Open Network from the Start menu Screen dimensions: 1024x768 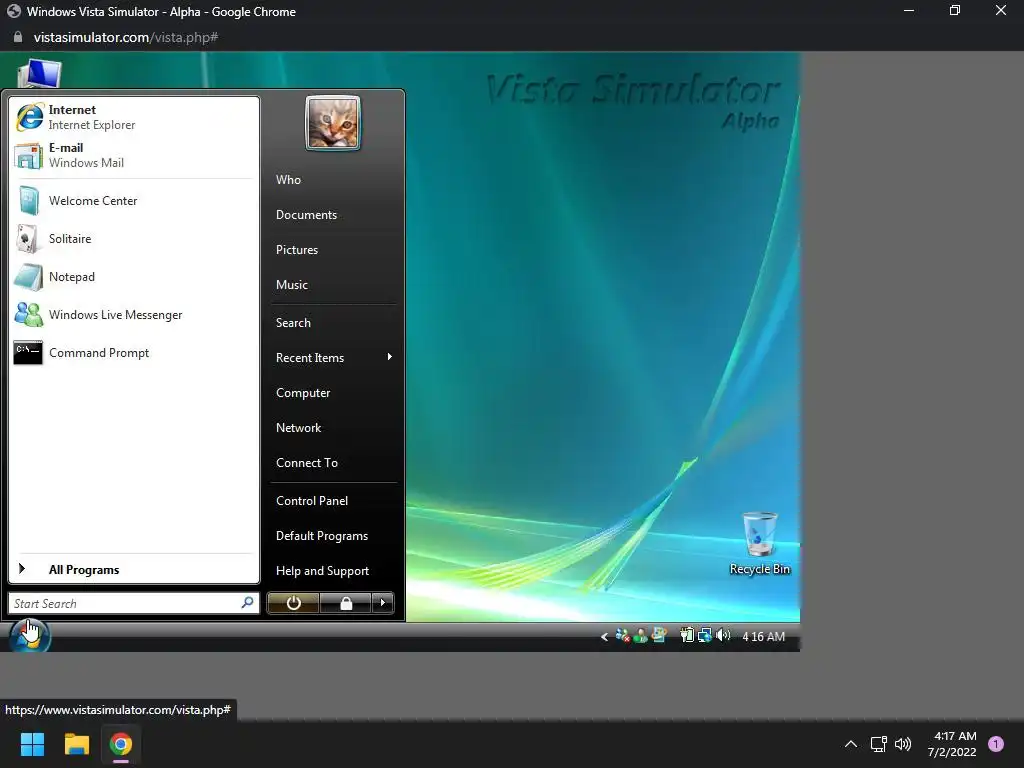coord(333,428)
